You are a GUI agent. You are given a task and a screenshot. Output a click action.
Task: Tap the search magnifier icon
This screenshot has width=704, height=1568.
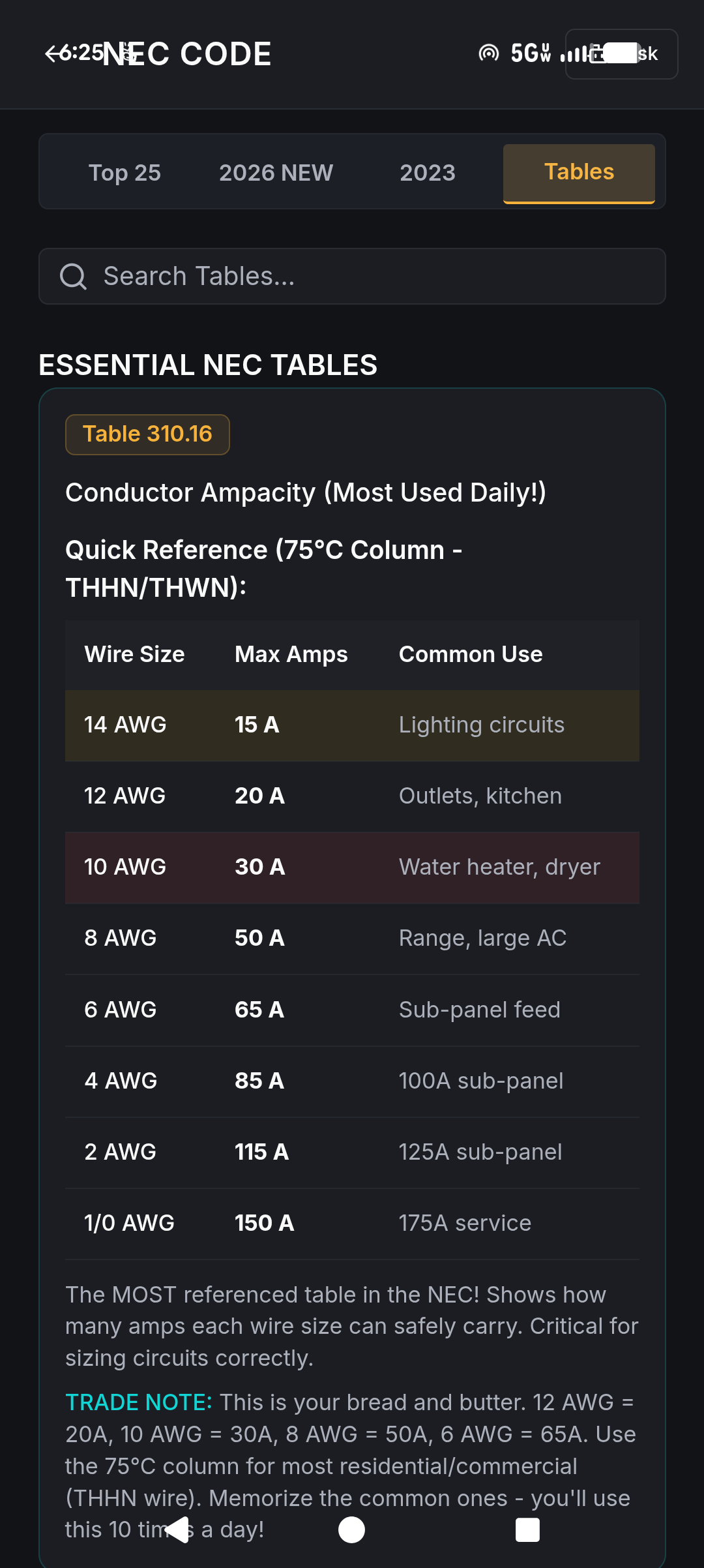72,277
